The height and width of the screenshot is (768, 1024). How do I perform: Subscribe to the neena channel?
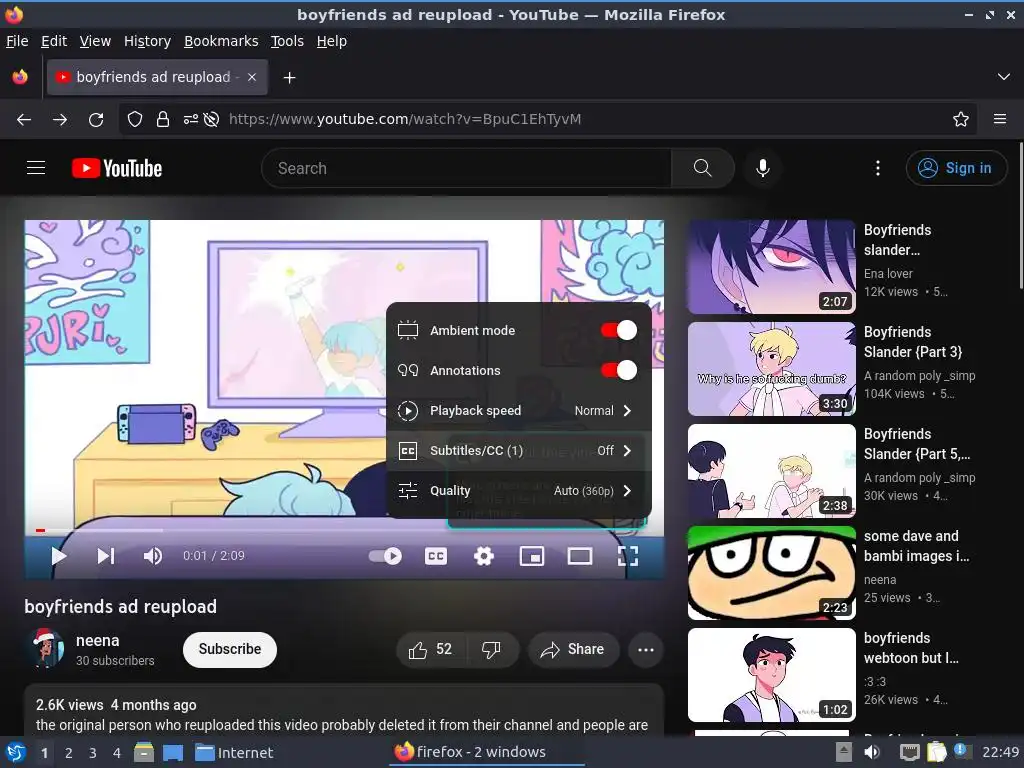(x=230, y=649)
